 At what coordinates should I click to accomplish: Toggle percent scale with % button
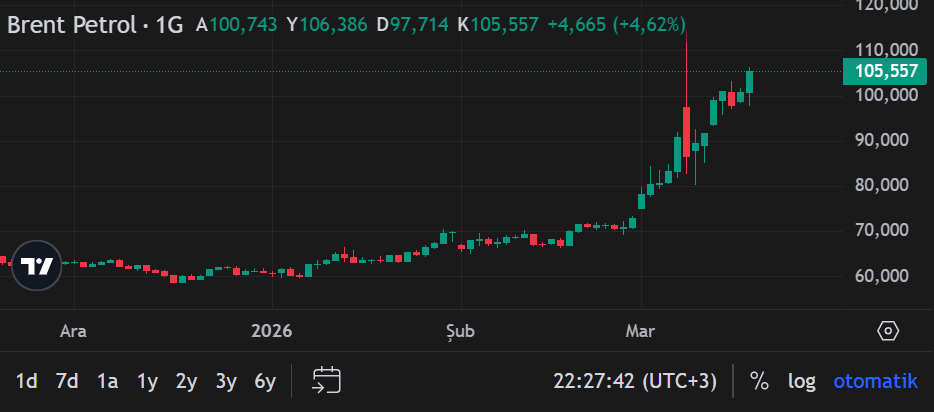(x=760, y=381)
